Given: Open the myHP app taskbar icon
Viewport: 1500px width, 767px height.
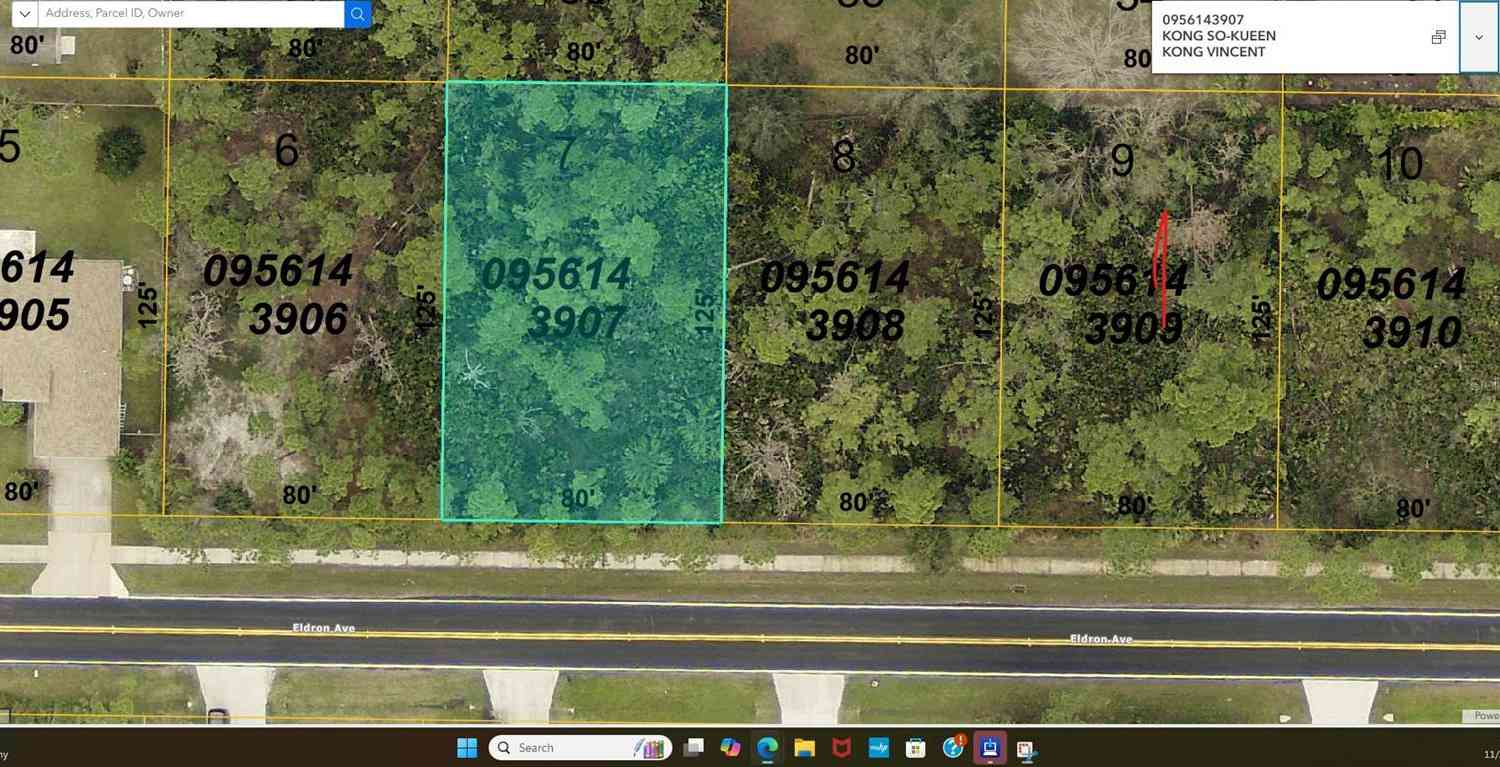Looking at the screenshot, I should 879,748.
